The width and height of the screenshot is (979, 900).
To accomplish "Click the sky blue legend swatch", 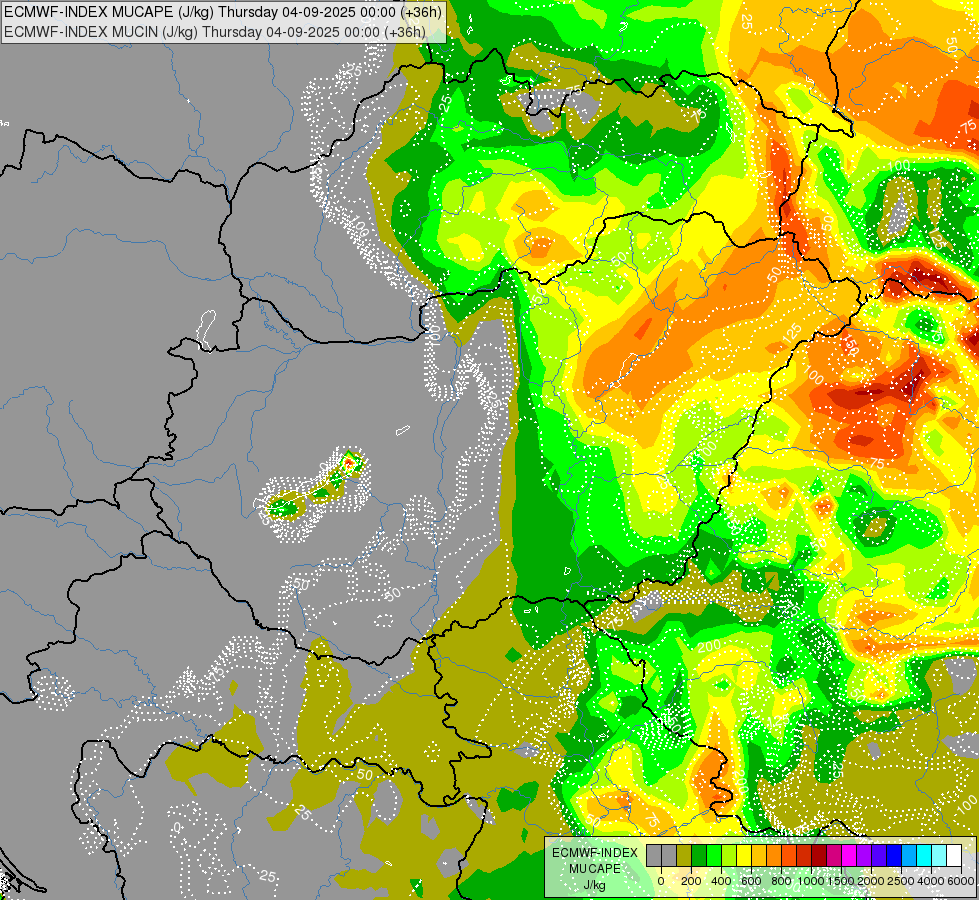I will [910, 856].
